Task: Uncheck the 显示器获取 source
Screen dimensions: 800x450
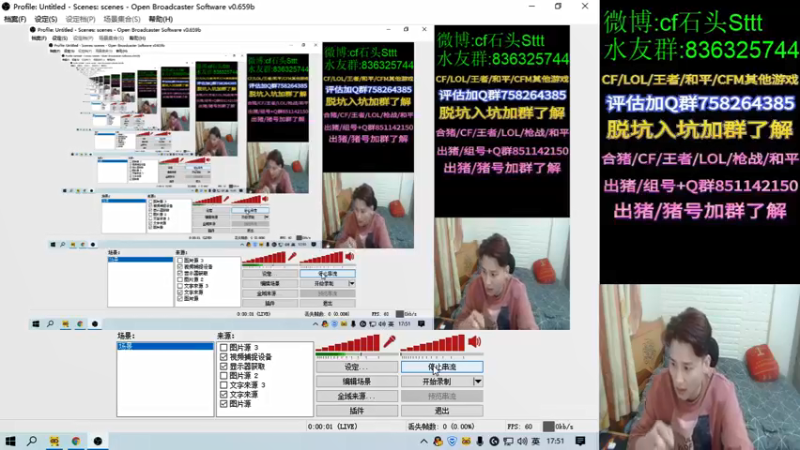Action: point(223,366)
